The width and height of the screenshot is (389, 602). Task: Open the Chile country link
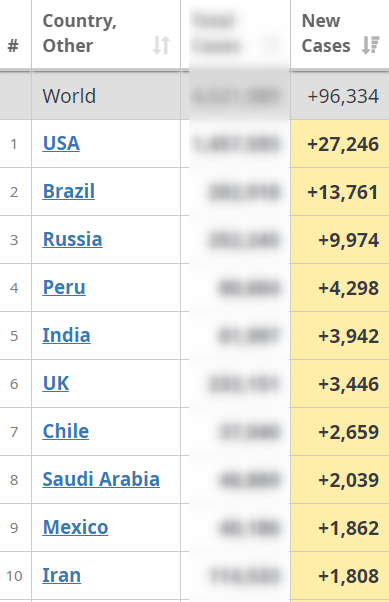click(x=66, y=432)
